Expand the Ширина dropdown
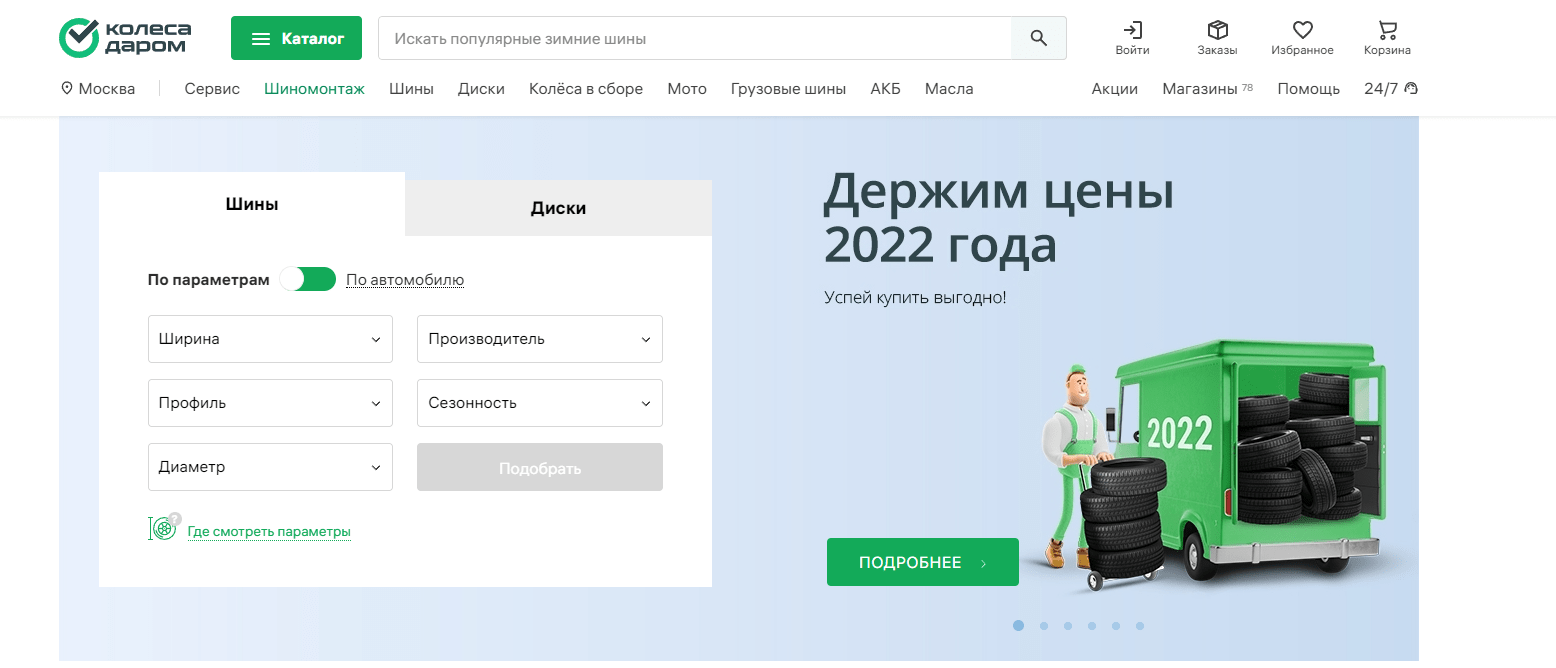 point(270,339)
